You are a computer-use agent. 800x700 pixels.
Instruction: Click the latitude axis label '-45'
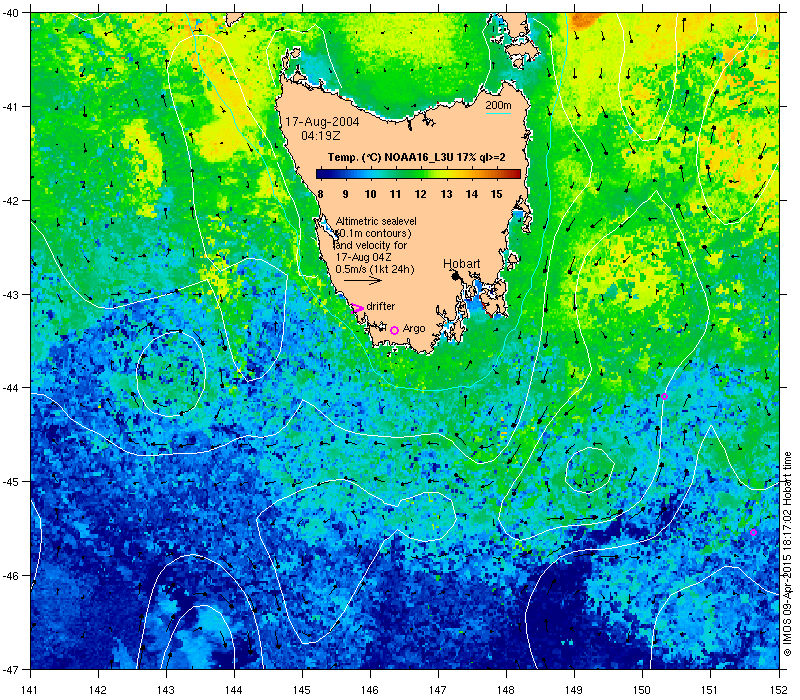10,482
